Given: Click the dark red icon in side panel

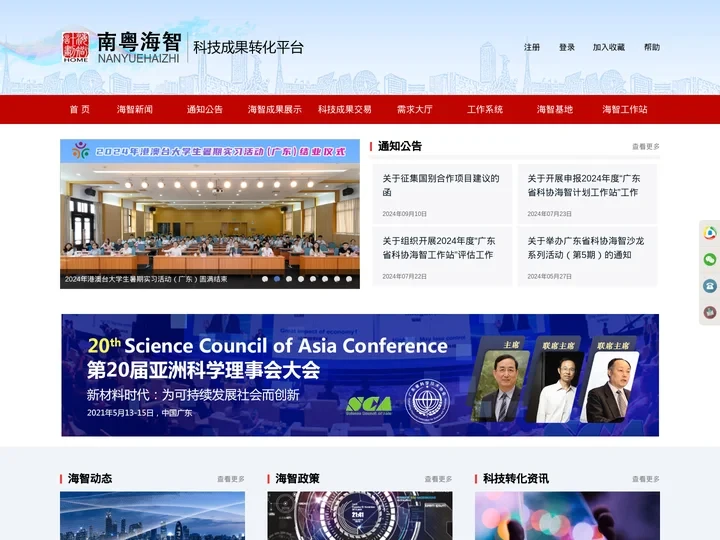Looking at the screenshot, I should pyautogui.click(x=710, y=312).
